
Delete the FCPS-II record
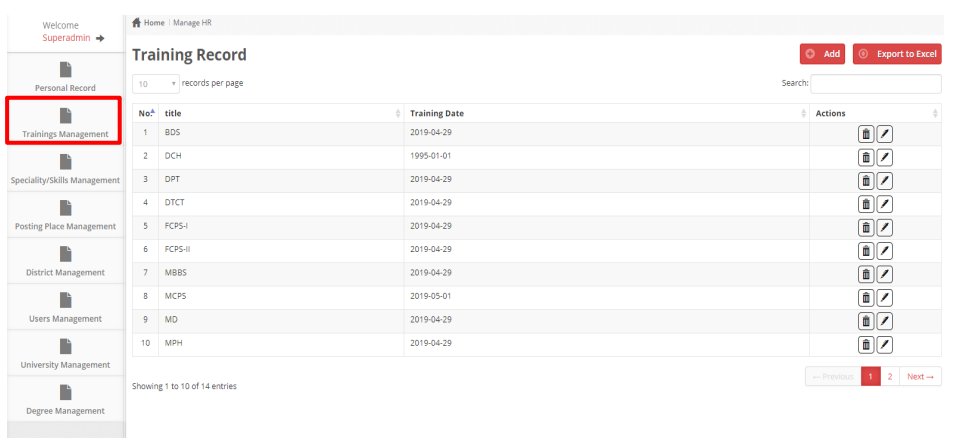(x=866, y=250)
